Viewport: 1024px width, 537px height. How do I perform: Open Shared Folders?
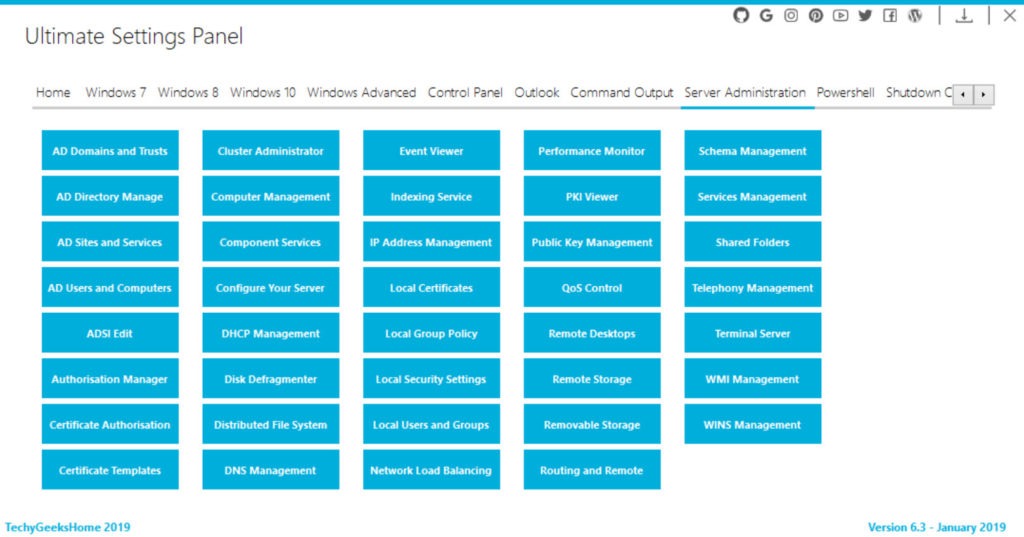click(752, 242)
